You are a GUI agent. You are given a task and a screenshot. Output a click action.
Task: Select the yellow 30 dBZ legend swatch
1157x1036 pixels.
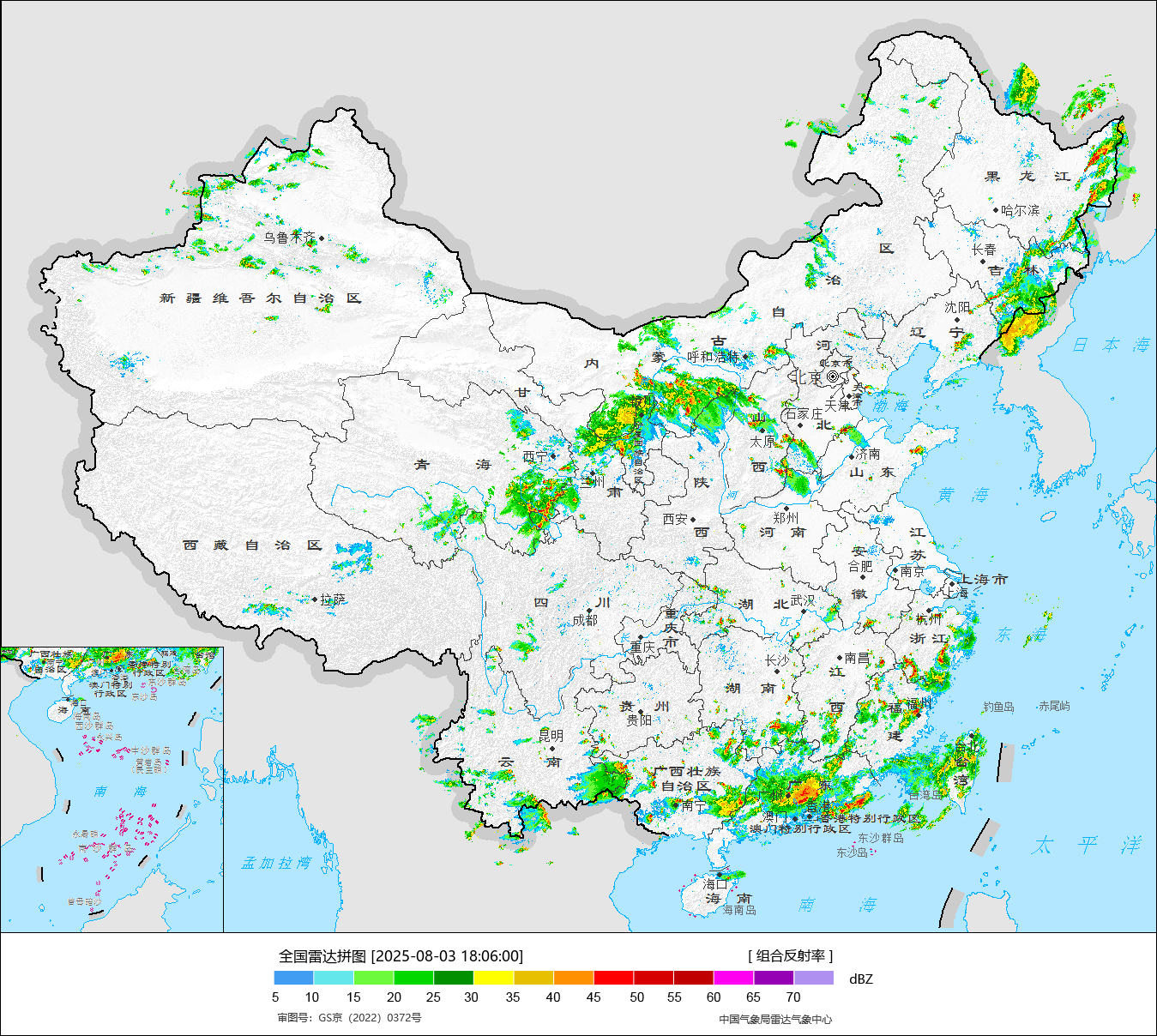click(493, 978)
